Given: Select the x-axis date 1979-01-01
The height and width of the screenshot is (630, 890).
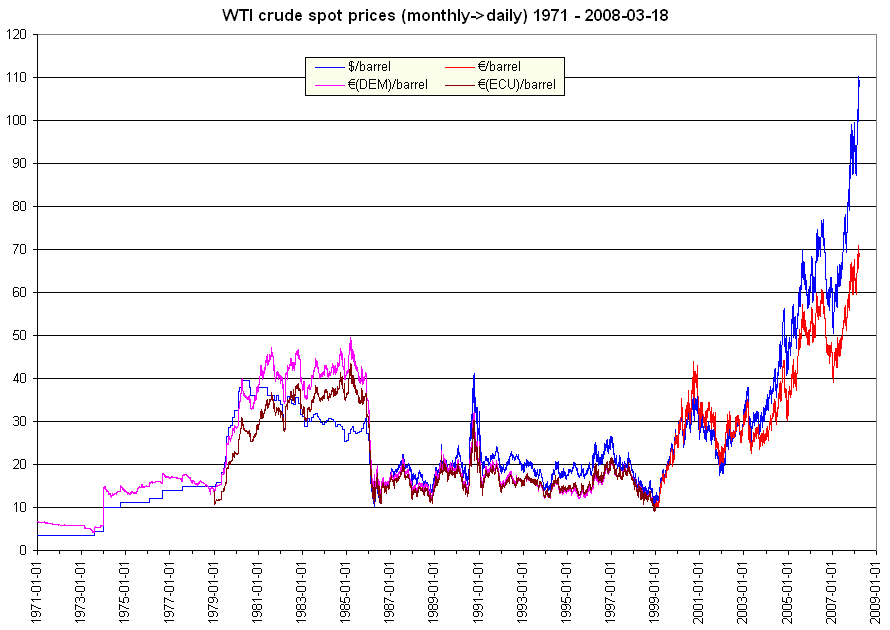Looking at the screenshot, I should click(214, 591).
